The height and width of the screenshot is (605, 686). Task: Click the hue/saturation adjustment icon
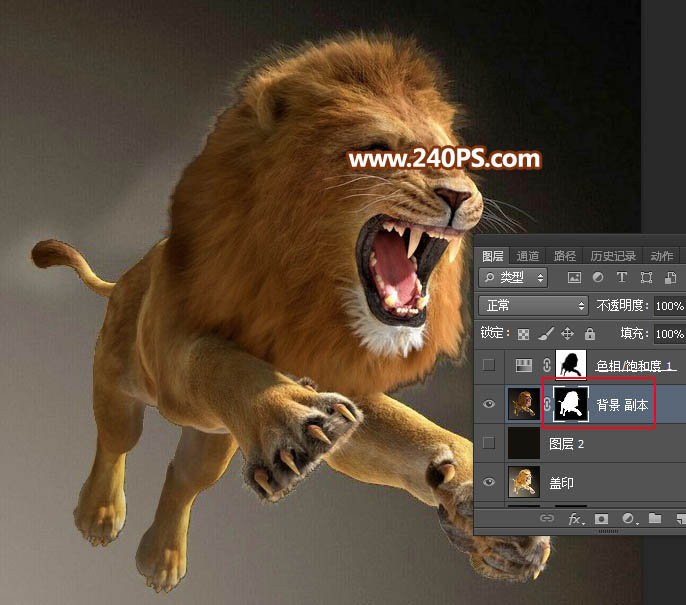pos(524,365)
